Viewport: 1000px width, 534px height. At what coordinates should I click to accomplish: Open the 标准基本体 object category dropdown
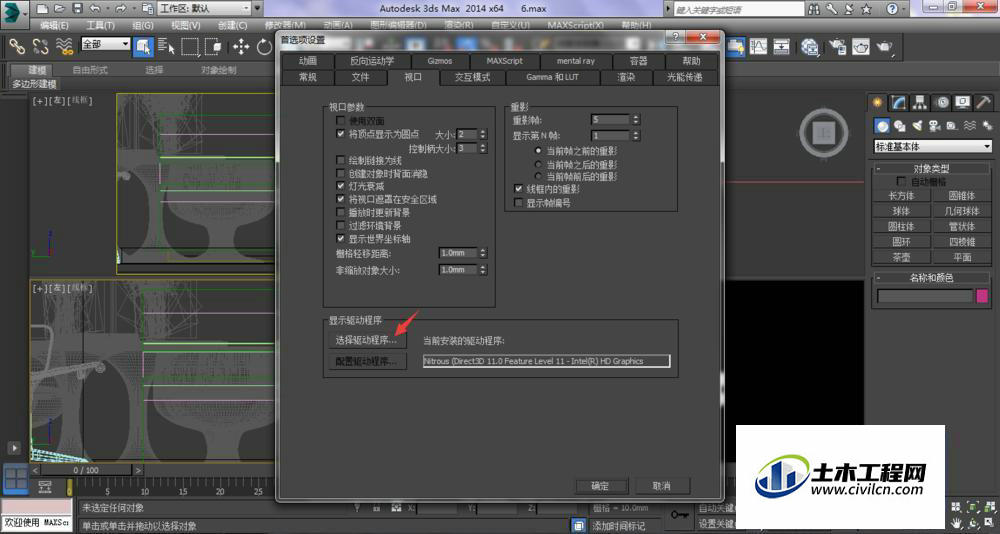[933, 147]
